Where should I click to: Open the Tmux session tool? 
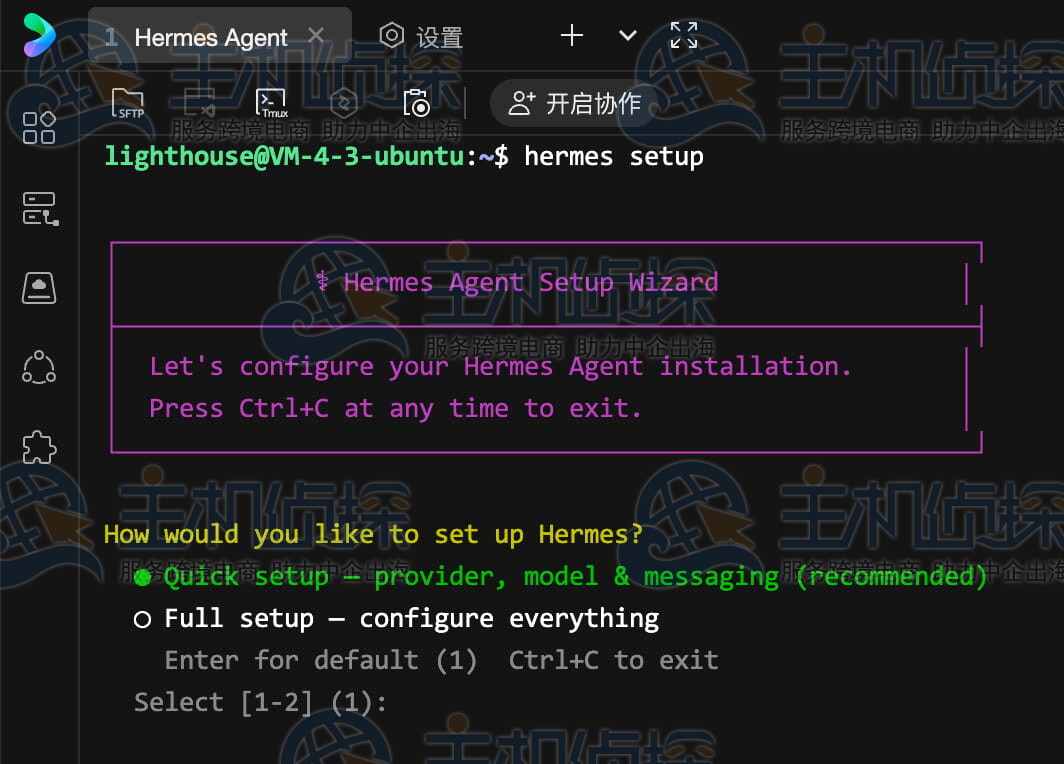click(272, 102)
